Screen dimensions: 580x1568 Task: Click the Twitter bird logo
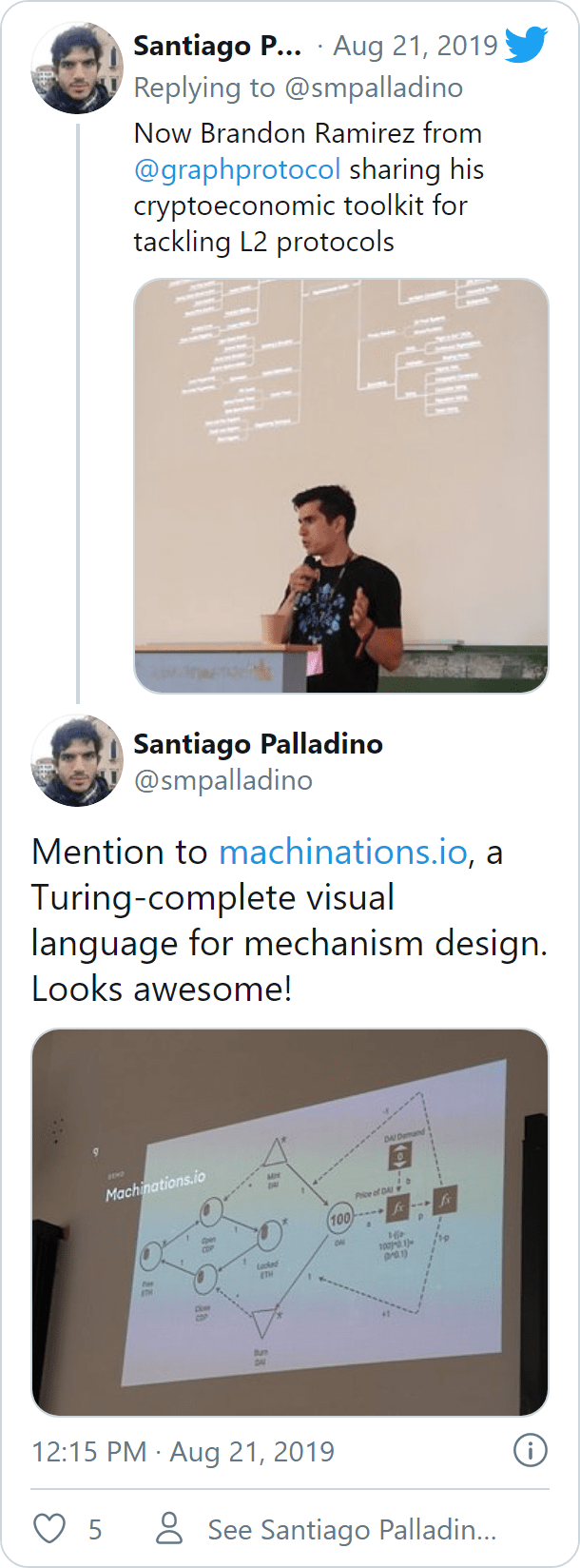526,45
